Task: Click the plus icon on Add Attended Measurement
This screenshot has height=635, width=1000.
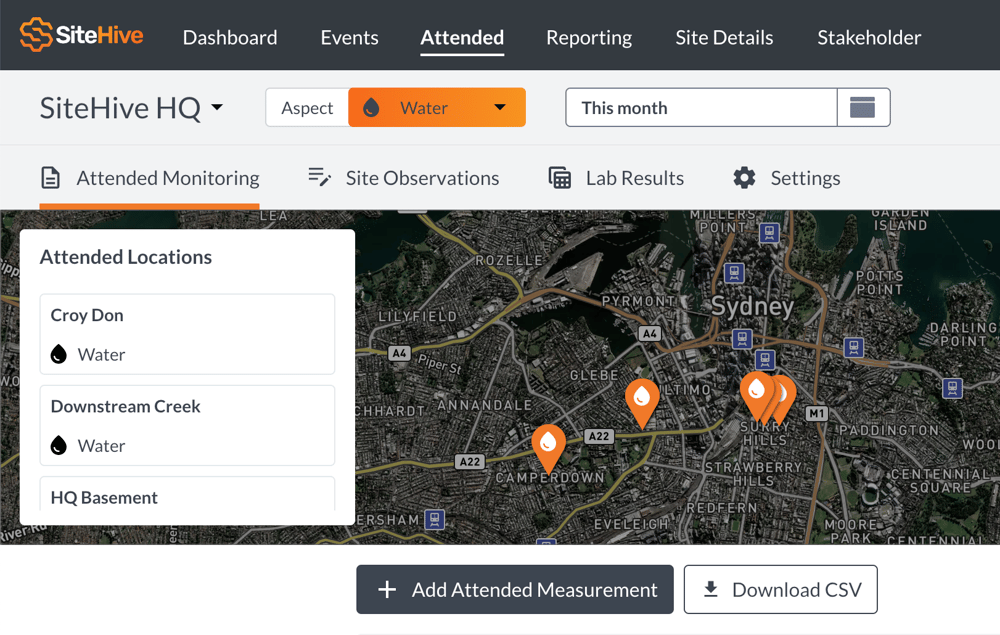Action: 387,590
